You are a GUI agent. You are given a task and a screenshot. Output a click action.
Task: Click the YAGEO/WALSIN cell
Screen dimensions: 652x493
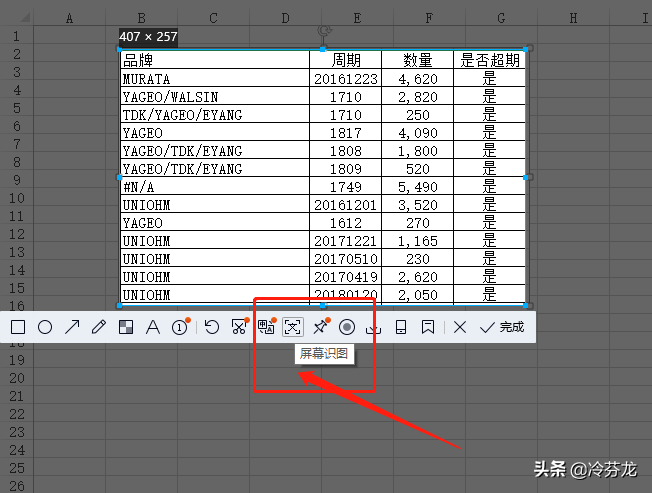(x=215, y=96)
